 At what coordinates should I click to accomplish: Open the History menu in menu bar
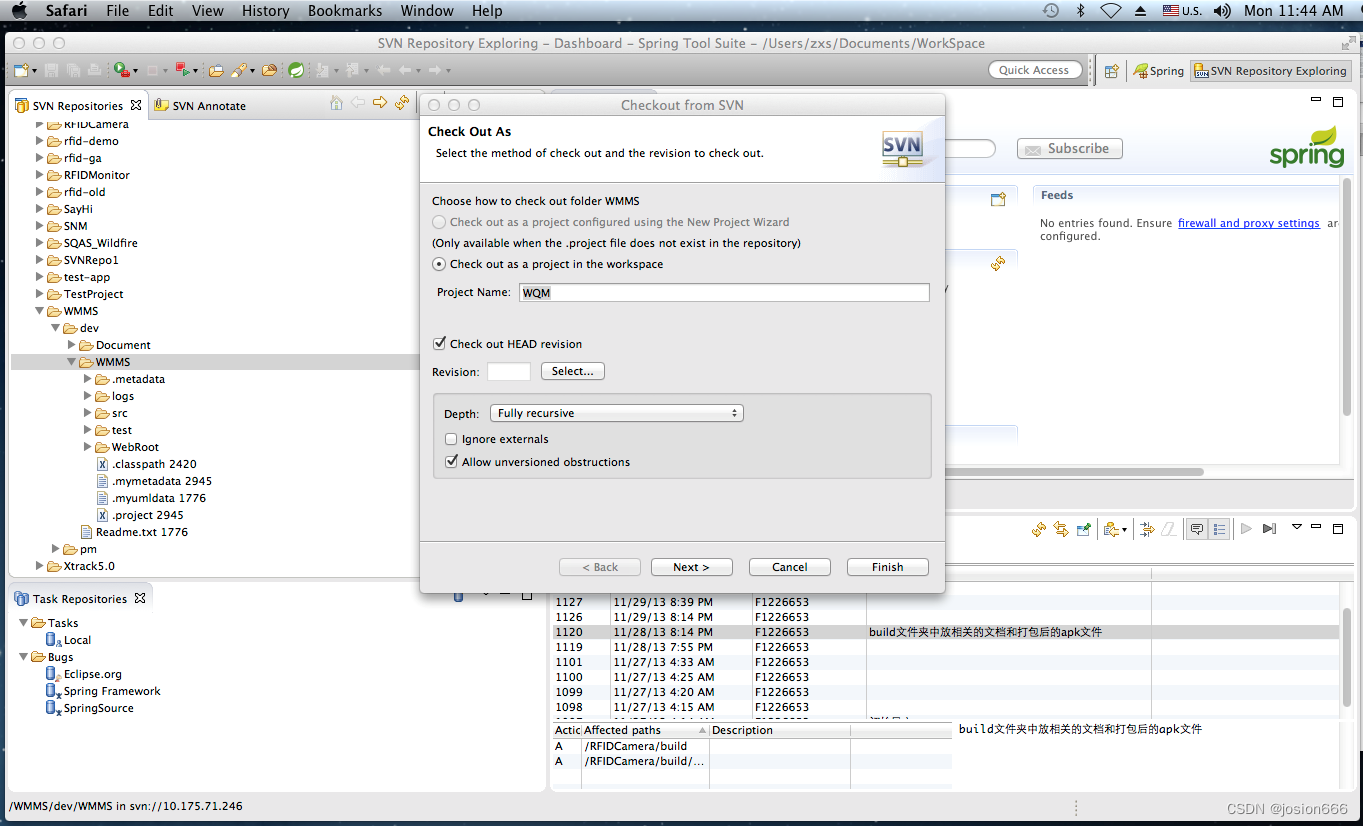pos(265,11)
